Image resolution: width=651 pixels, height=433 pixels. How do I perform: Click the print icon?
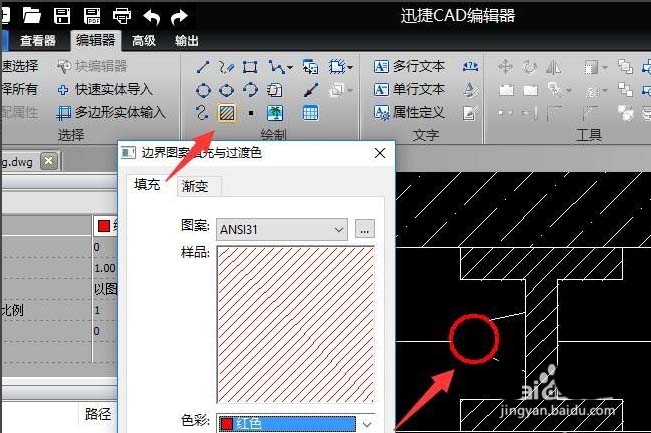coord(122,16)
